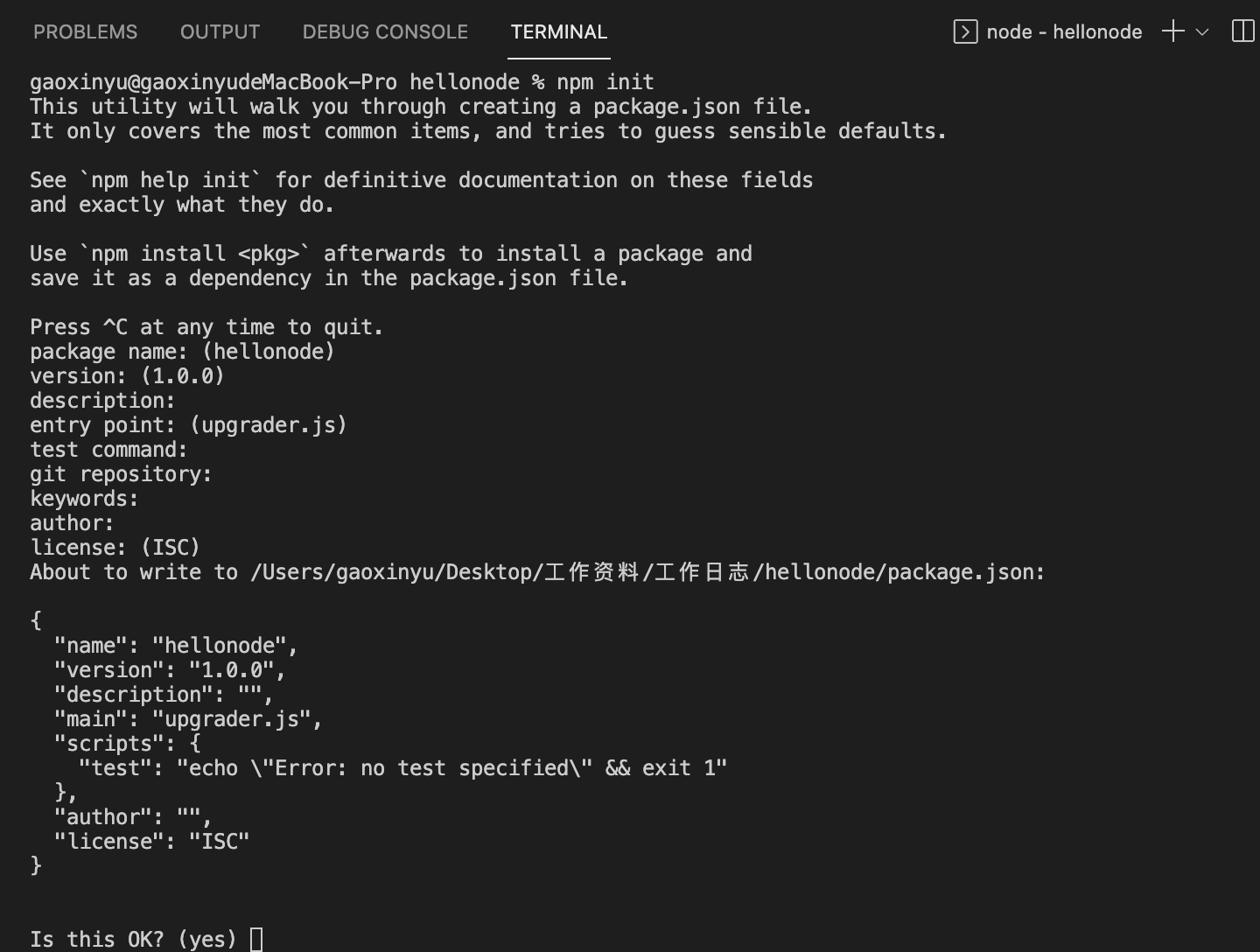Click the "npm init" command text
This screenshot has width=1260, height=952.
click(605, 82)
